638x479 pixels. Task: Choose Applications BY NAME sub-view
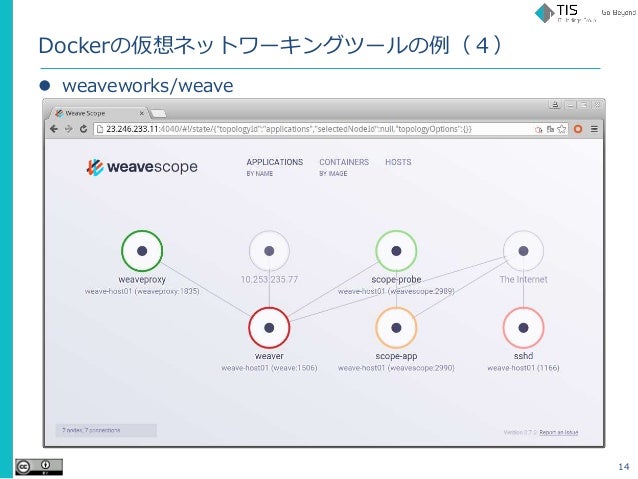pyautogui.click(x=260, y=174)
